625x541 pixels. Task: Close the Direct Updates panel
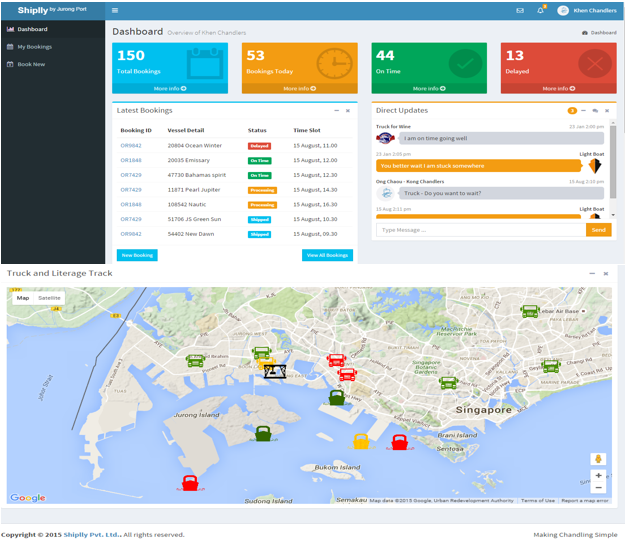[x=607, y=111]
